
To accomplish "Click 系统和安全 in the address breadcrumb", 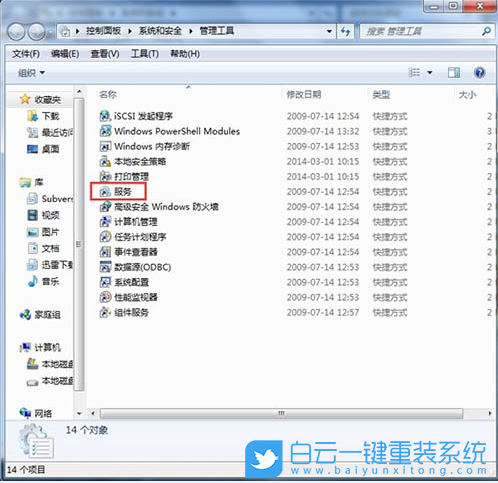I will (x=160, y=31).
